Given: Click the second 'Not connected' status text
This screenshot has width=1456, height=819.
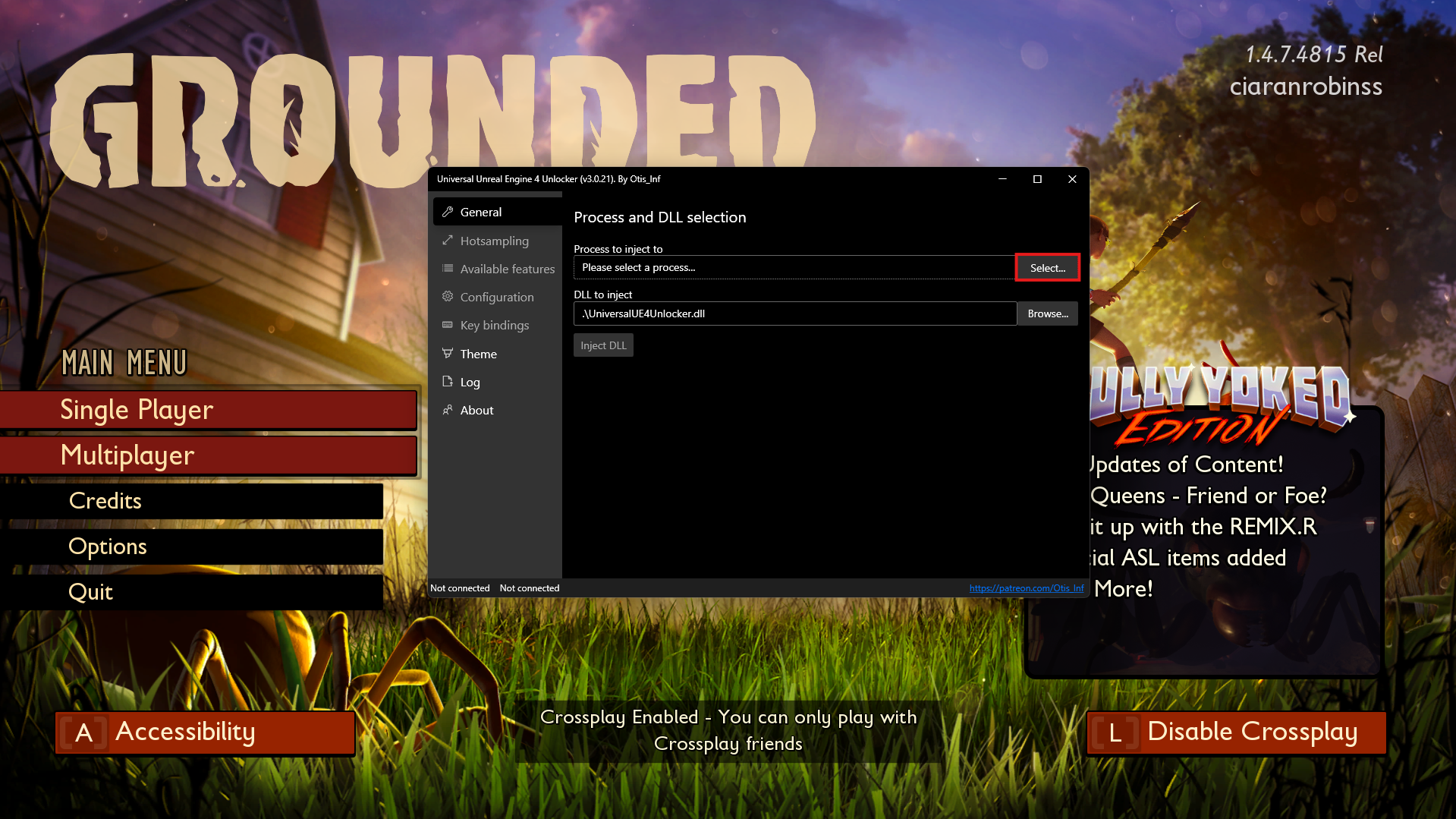Looking at the screenshot, I should pos(530,588).
